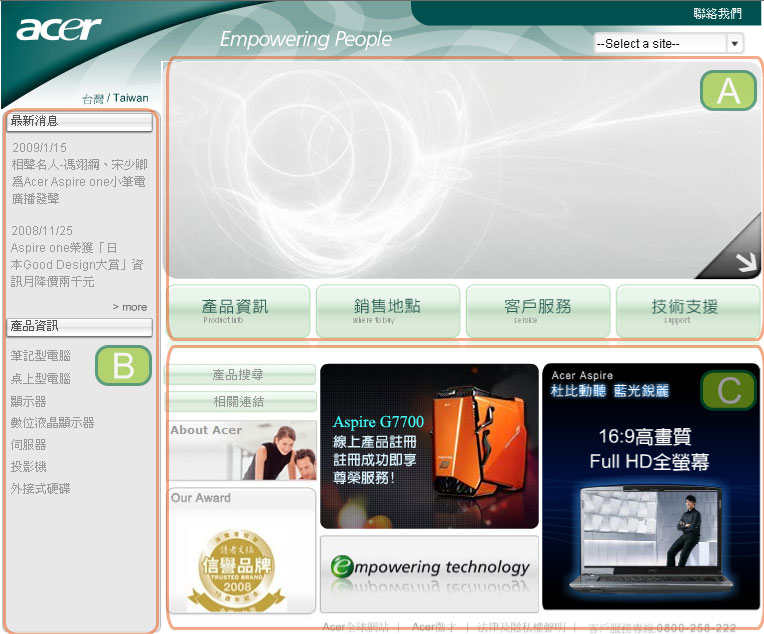Open the About Acer banner
The image size is (764, 634).
pyautogui.click(x=242, y=451)
